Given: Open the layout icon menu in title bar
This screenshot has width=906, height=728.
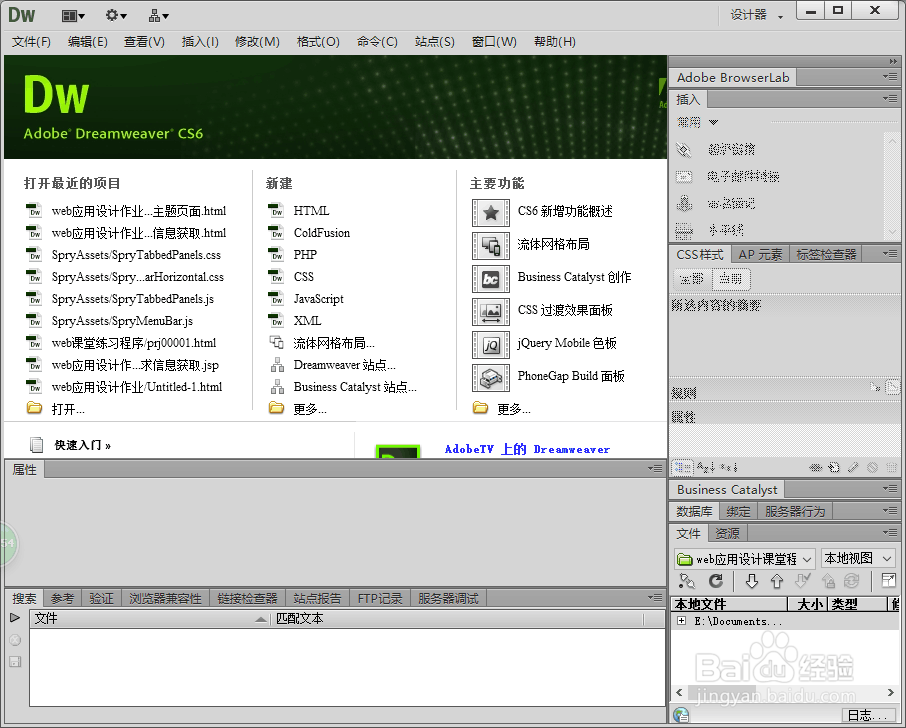Looking at the screenshot, I should 73,16.
